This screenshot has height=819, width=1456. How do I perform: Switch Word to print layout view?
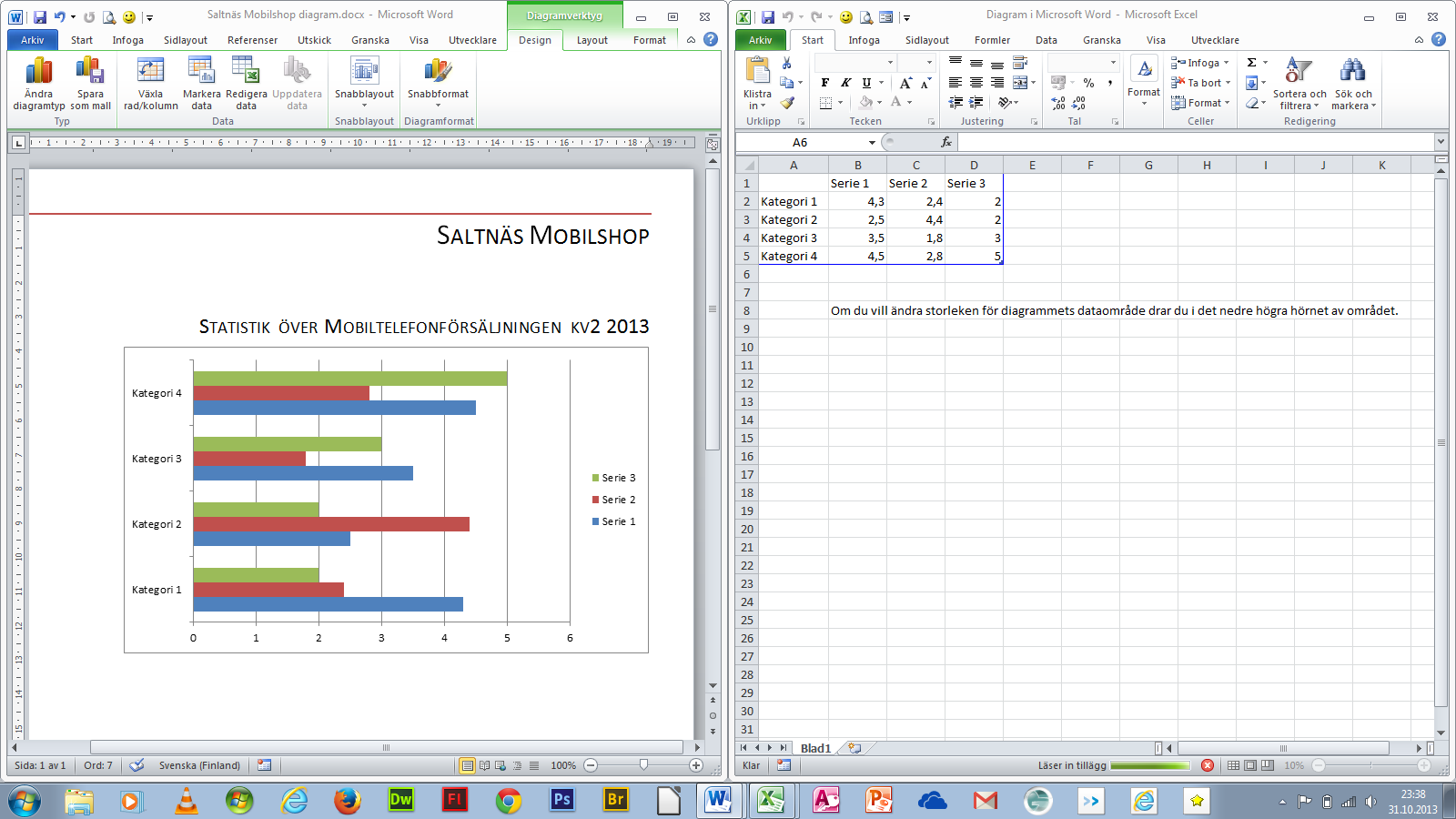[467, 765]
